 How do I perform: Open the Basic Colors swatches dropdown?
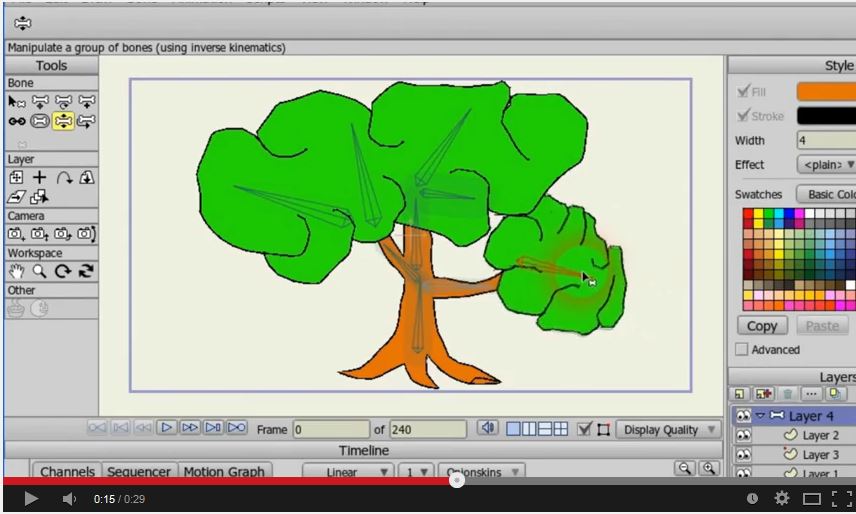click(x=826, y=194)
